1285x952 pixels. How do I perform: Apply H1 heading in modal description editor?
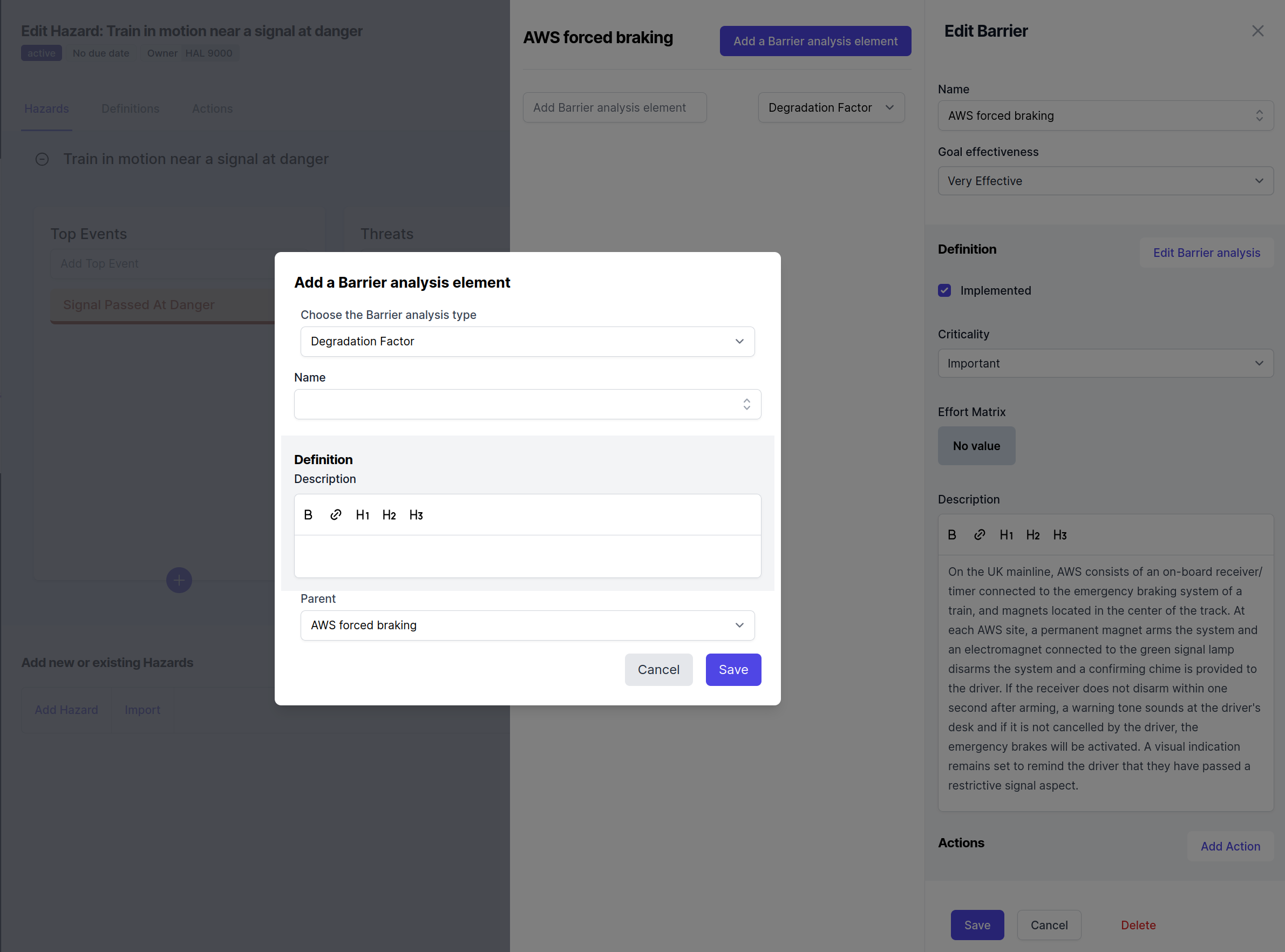(x=363, y=515)
